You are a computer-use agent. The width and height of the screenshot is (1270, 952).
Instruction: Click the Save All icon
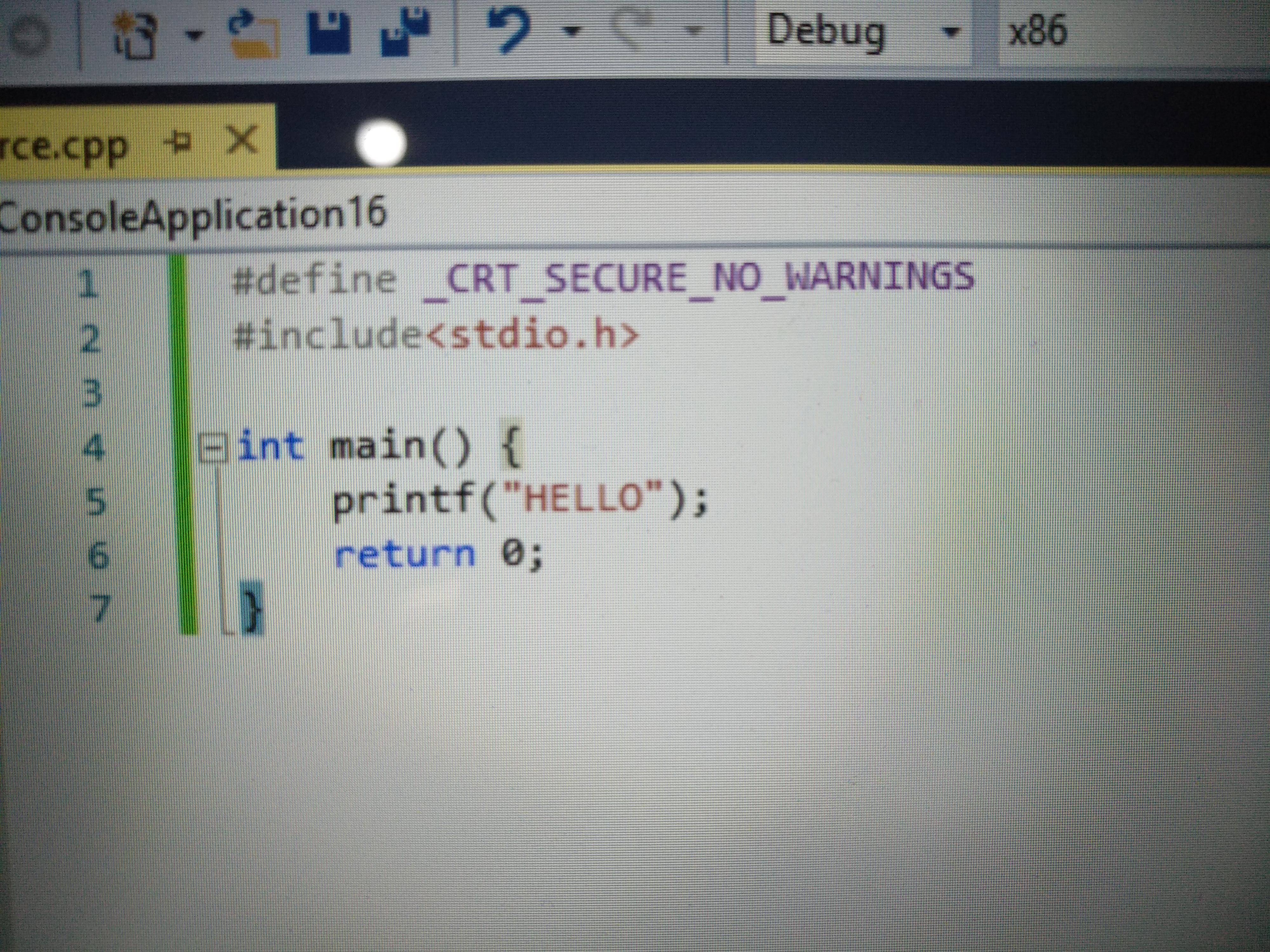(x=405, y=32)
